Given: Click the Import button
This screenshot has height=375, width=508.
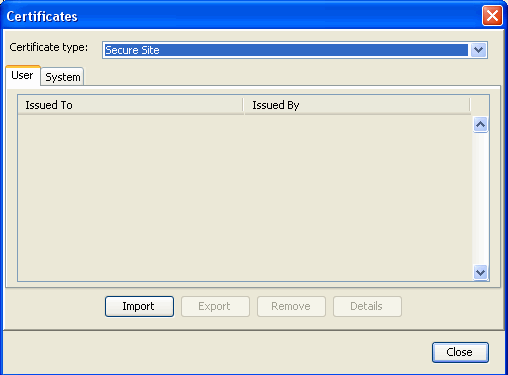Looking at the screenshot, I should 139,306.
